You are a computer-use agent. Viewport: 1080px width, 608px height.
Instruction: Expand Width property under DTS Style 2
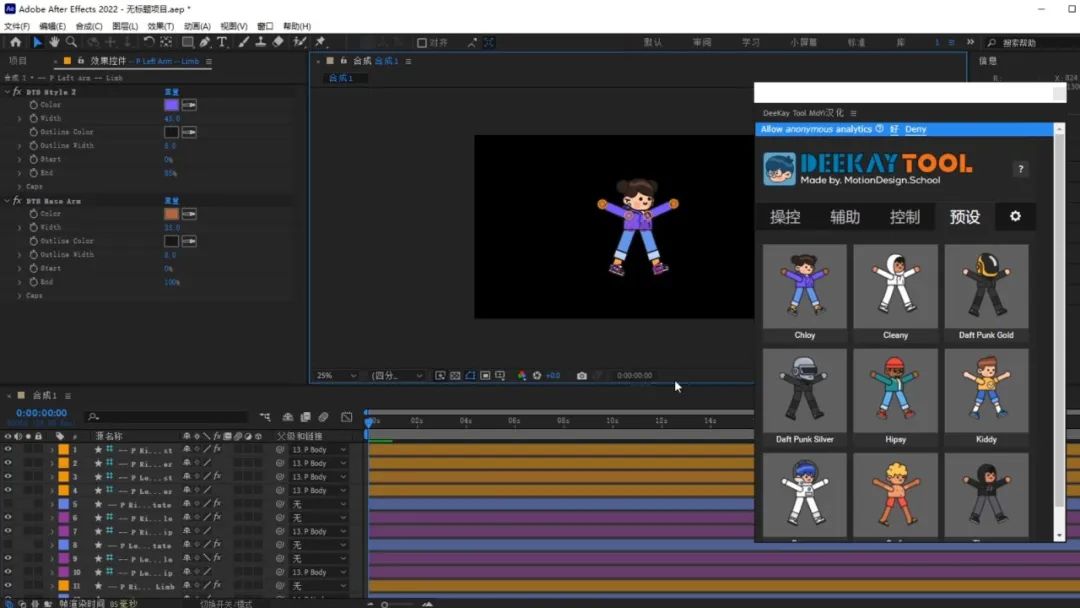click(19, 118)
